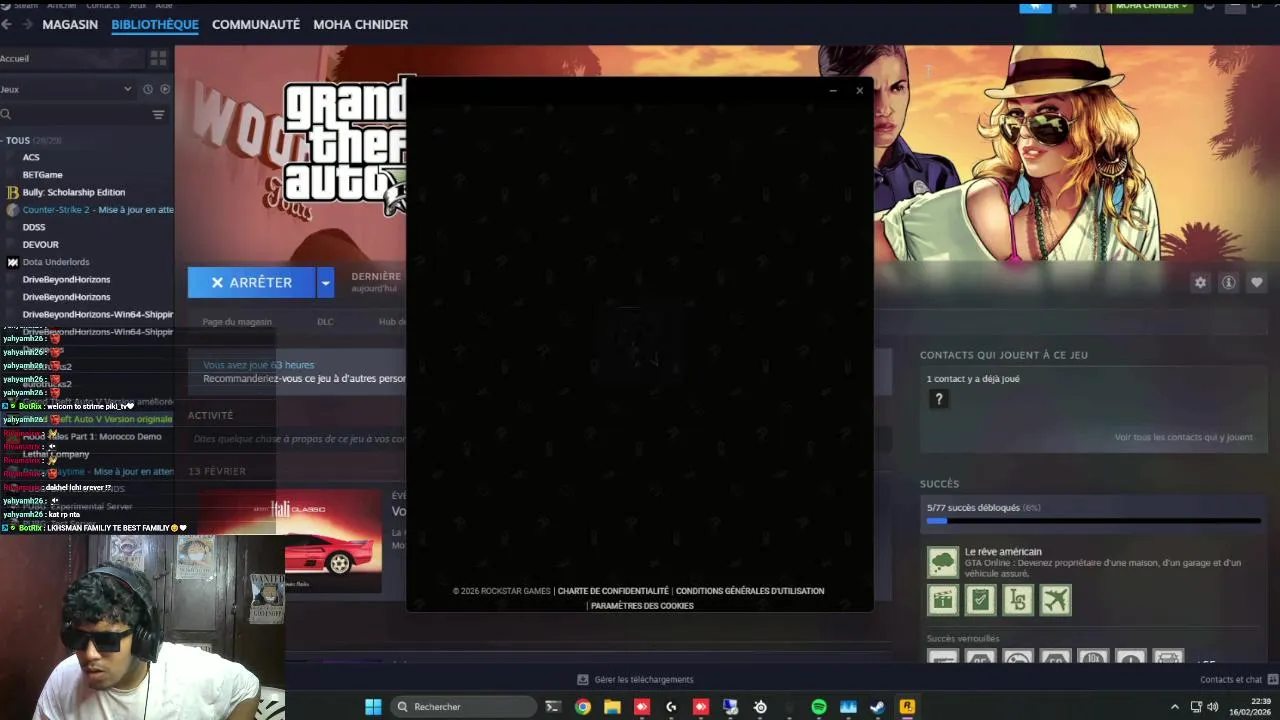Open PARAMÈTRES DES COOKIES link
This screenshot has height=720, width=1280.
(x=642, y=606)
